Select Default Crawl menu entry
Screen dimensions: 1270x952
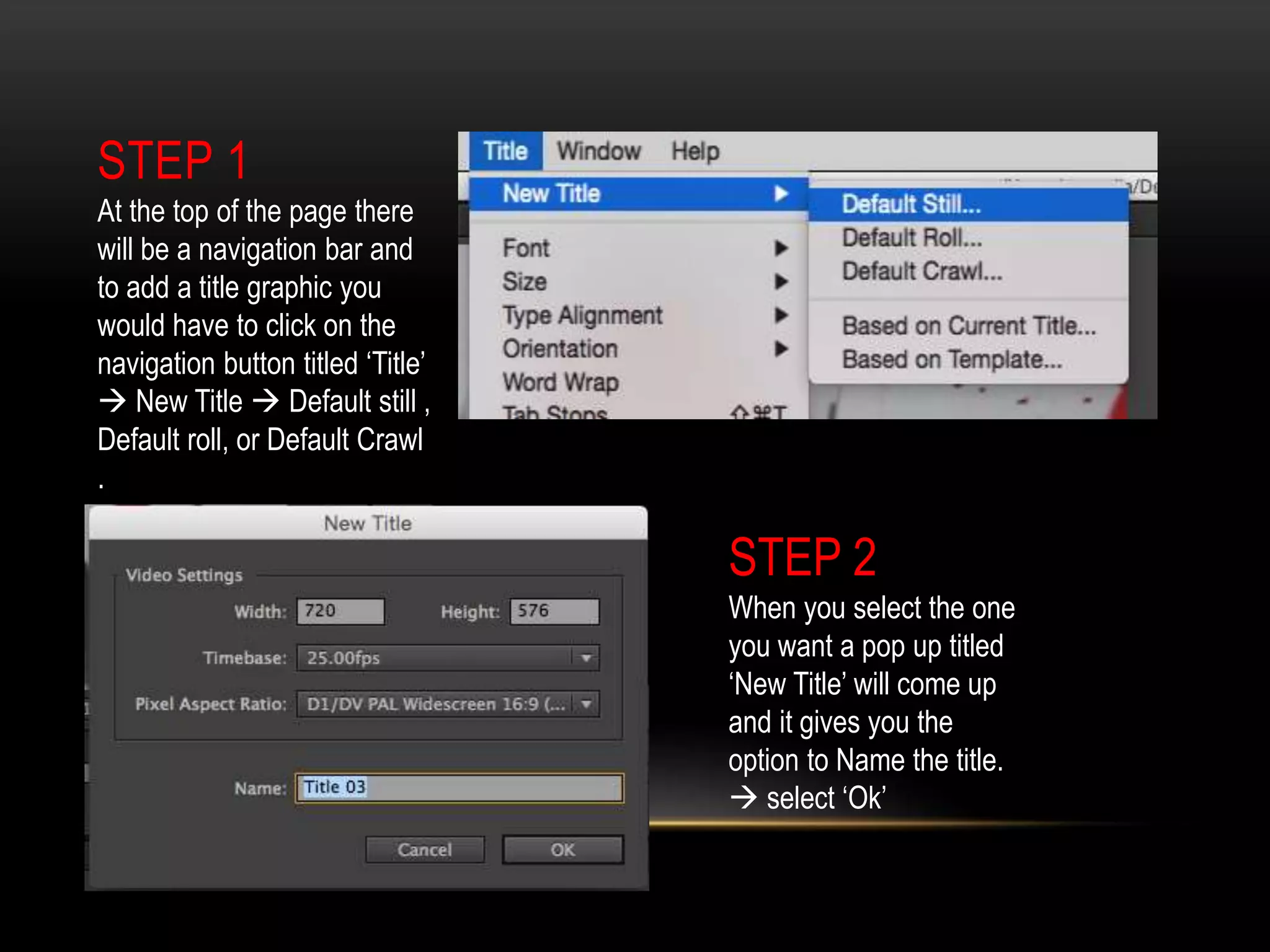click(921, 271)
